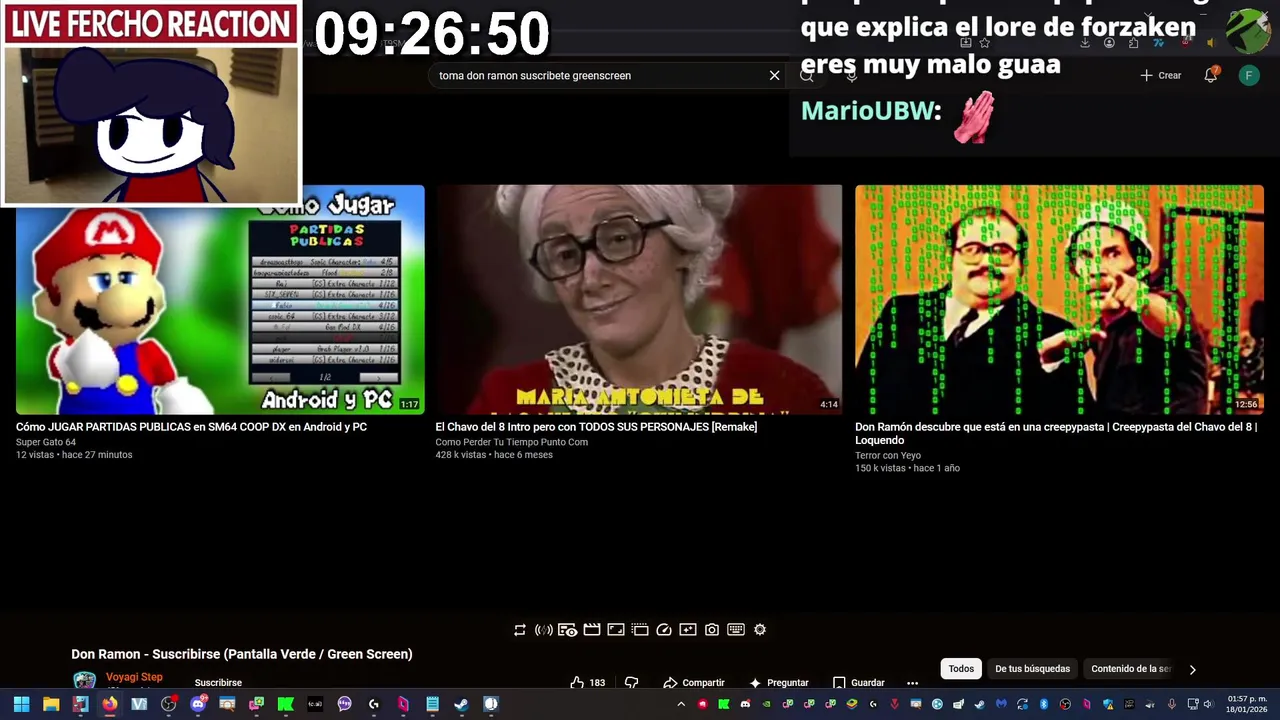Click the Preguntar button
The height and width of the screenshot is (720, 1280).
pyautogui.click(x=778, y=683)
